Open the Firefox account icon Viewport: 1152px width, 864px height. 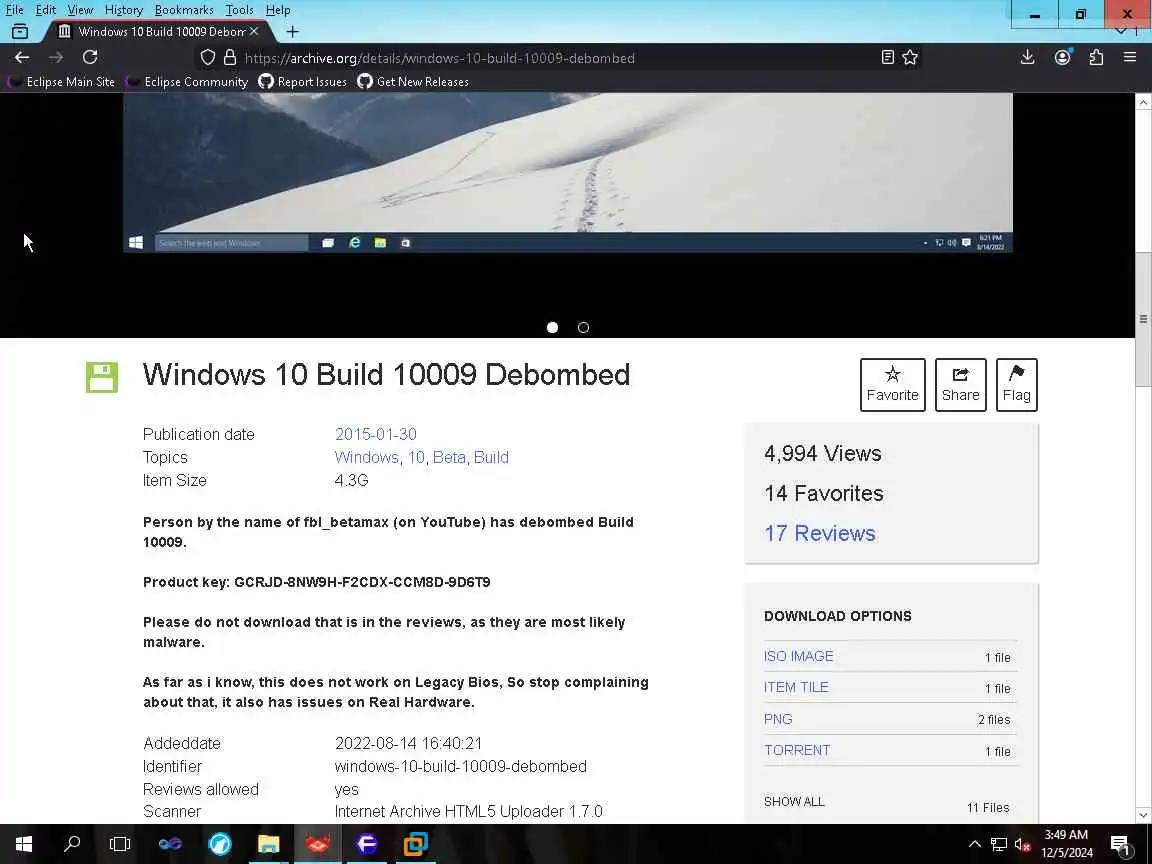tap(1062, 57)
